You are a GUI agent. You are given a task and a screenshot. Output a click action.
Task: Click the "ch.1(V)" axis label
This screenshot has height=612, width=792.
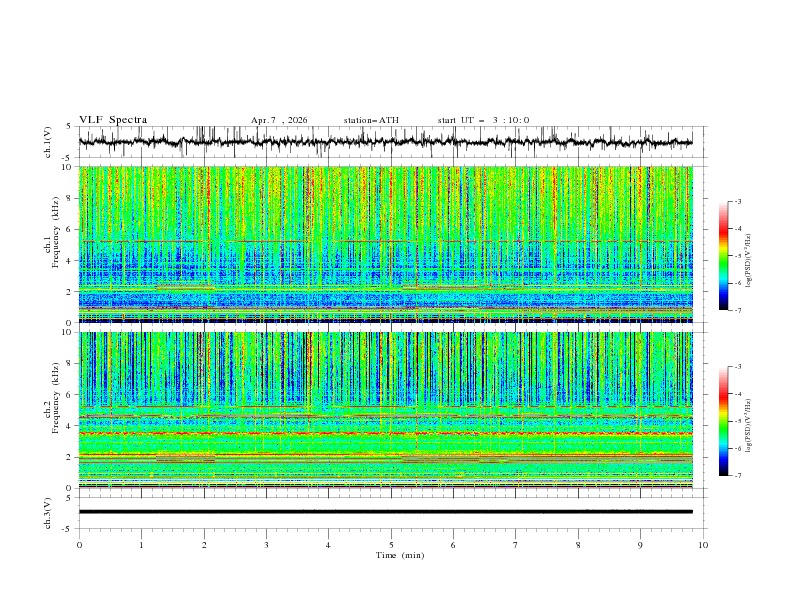[x=48, y=142]
